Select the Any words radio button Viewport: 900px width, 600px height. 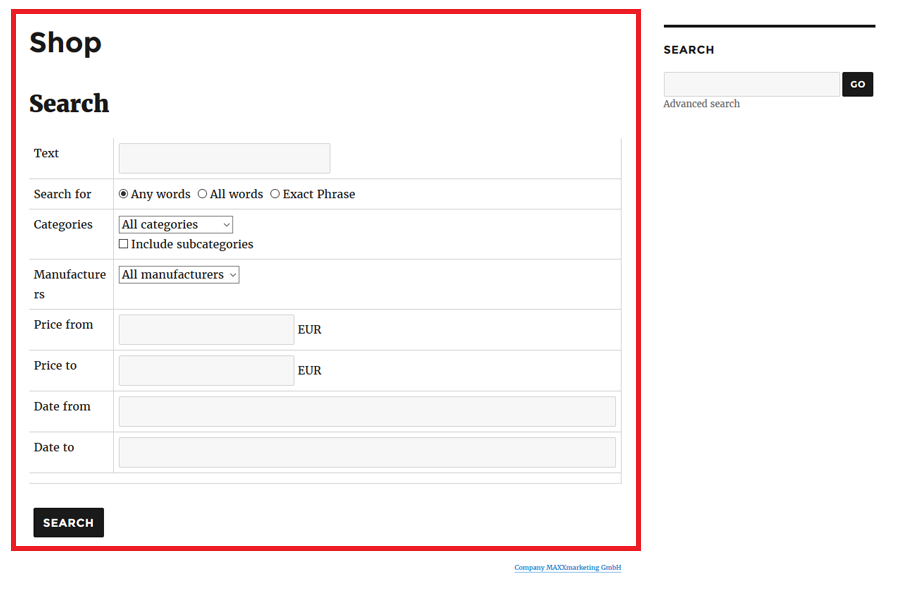click(x=124, y=194)
